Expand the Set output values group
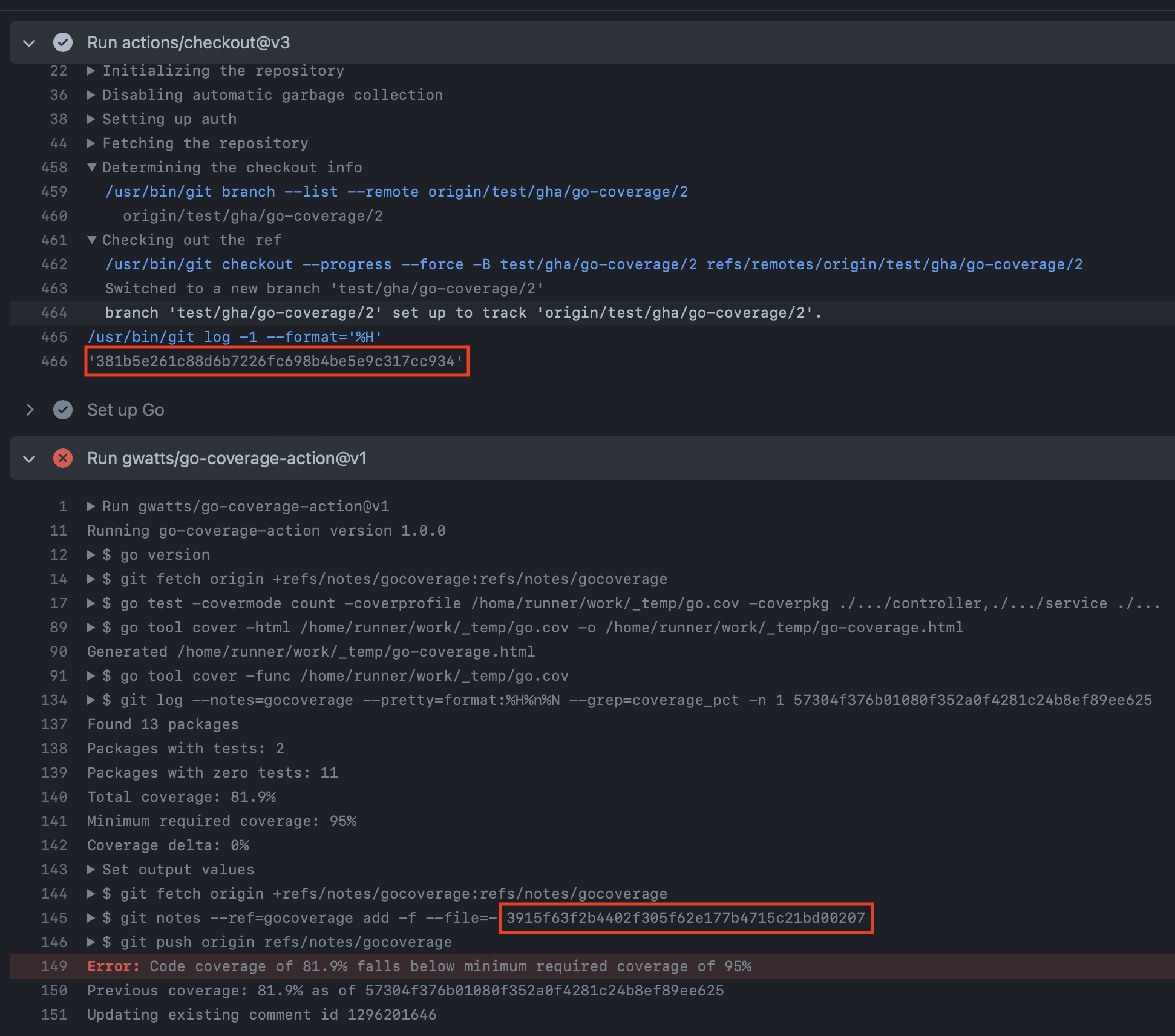The image size is (1175, 1036). [92, 870]
